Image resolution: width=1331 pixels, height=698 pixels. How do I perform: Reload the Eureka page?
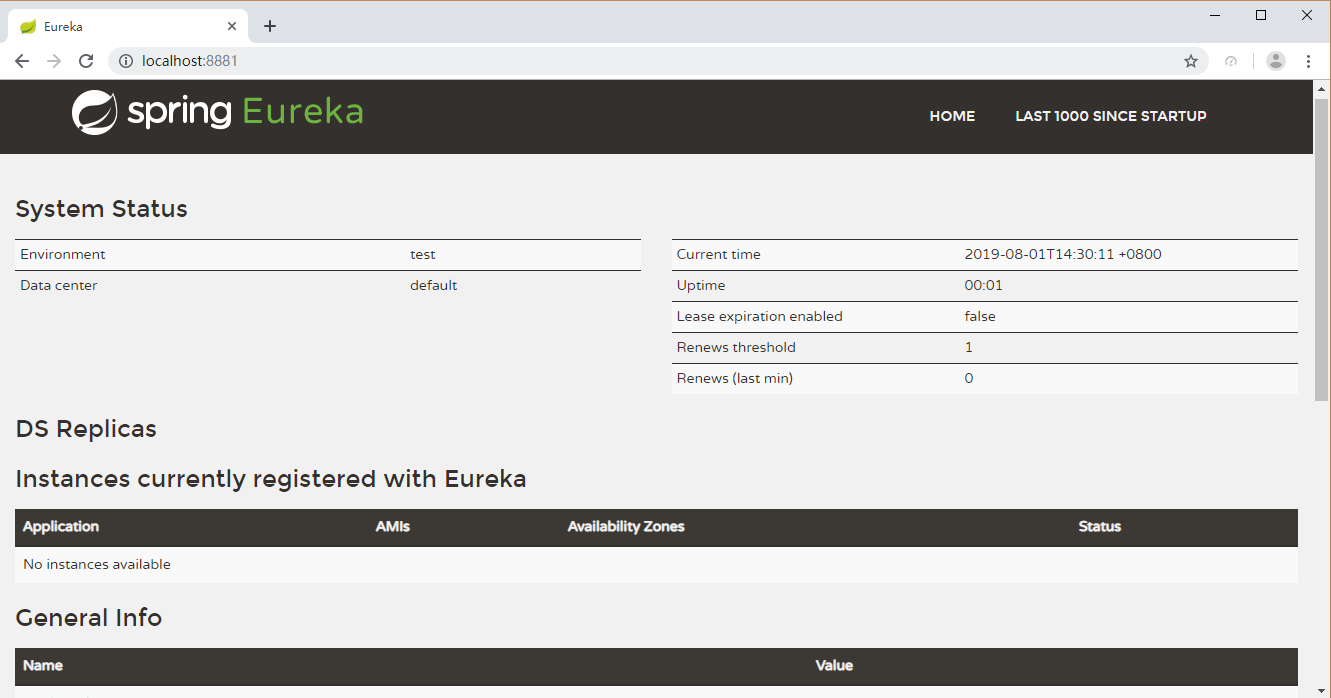(86, 61)
